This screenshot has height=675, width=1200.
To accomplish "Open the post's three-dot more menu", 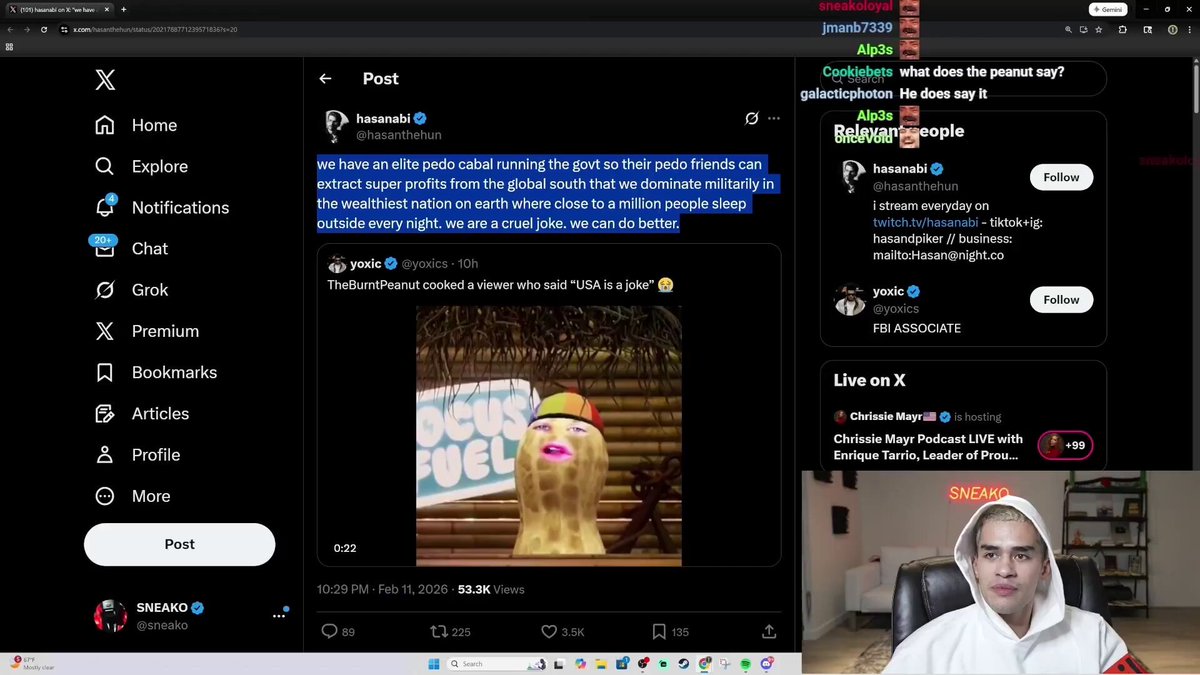I will (x=774, y=118).
